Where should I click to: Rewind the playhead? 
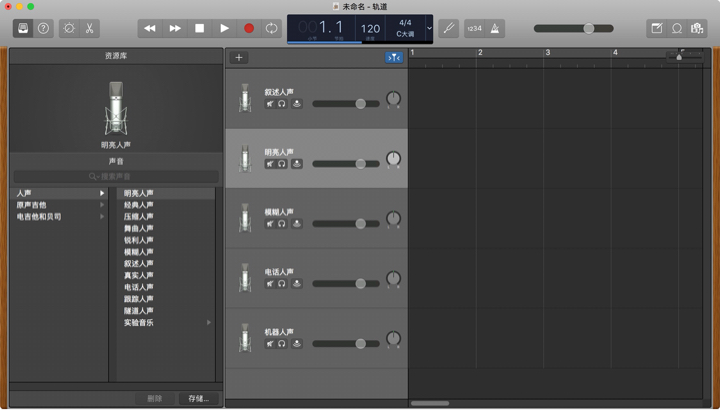[150, 28]
